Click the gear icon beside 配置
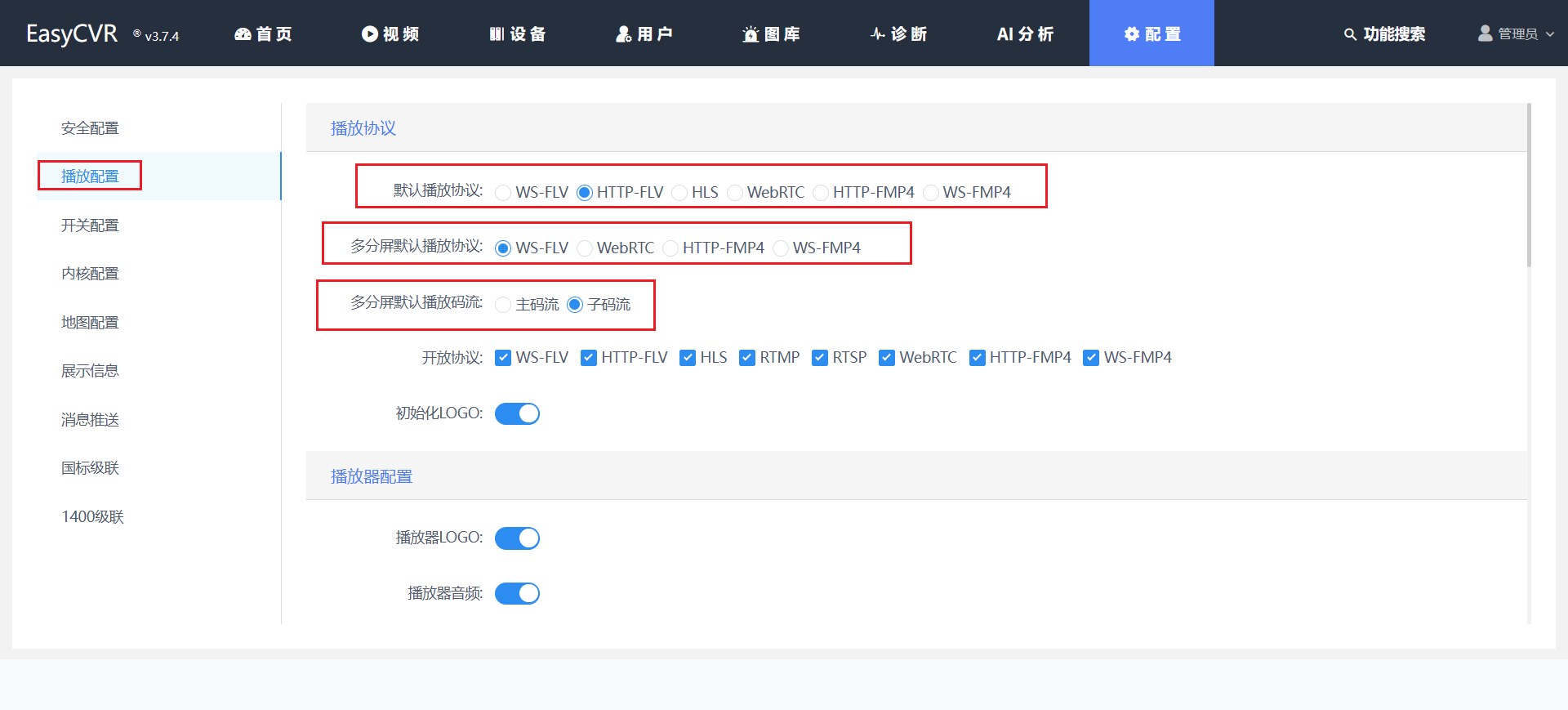Viewport: 1568px width, 710px height. point(1131,34)
